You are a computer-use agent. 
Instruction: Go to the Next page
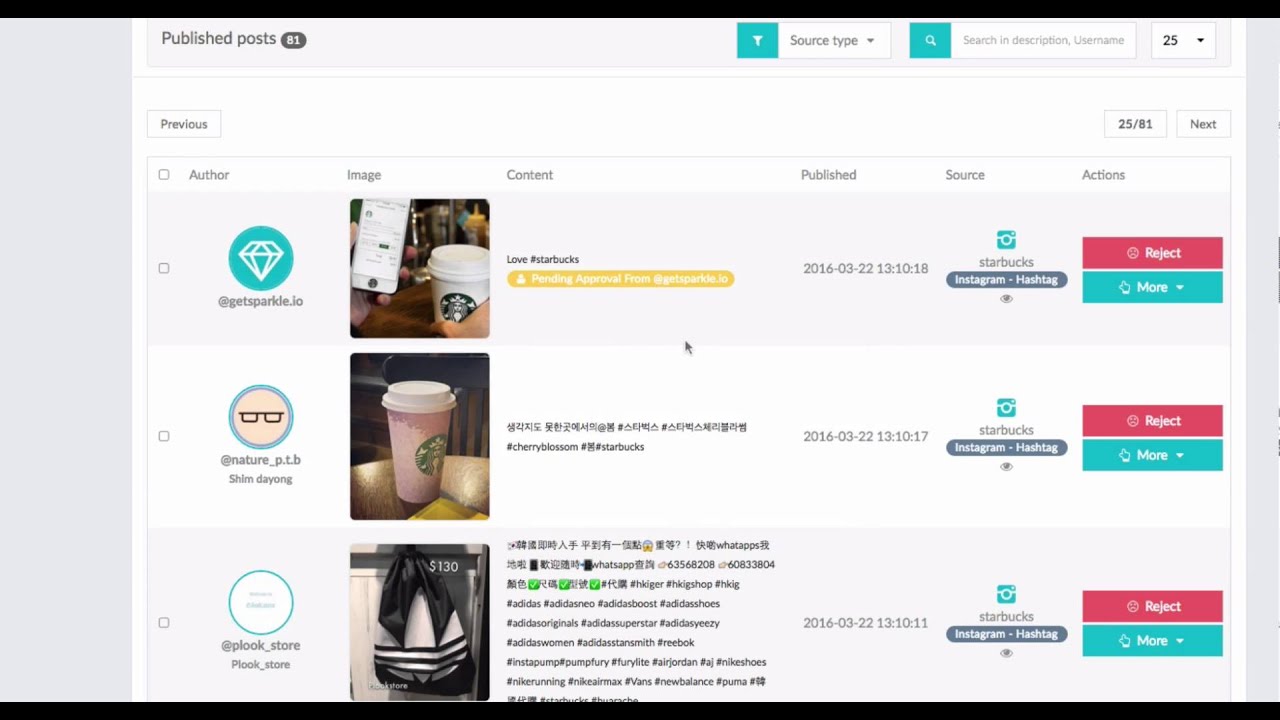(1203, 124)
